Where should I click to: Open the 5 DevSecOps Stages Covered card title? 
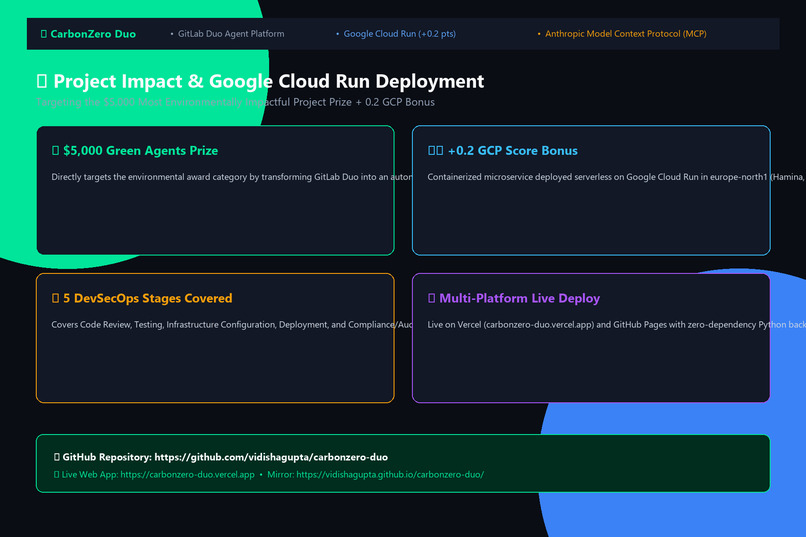click(x=148, y=299)
